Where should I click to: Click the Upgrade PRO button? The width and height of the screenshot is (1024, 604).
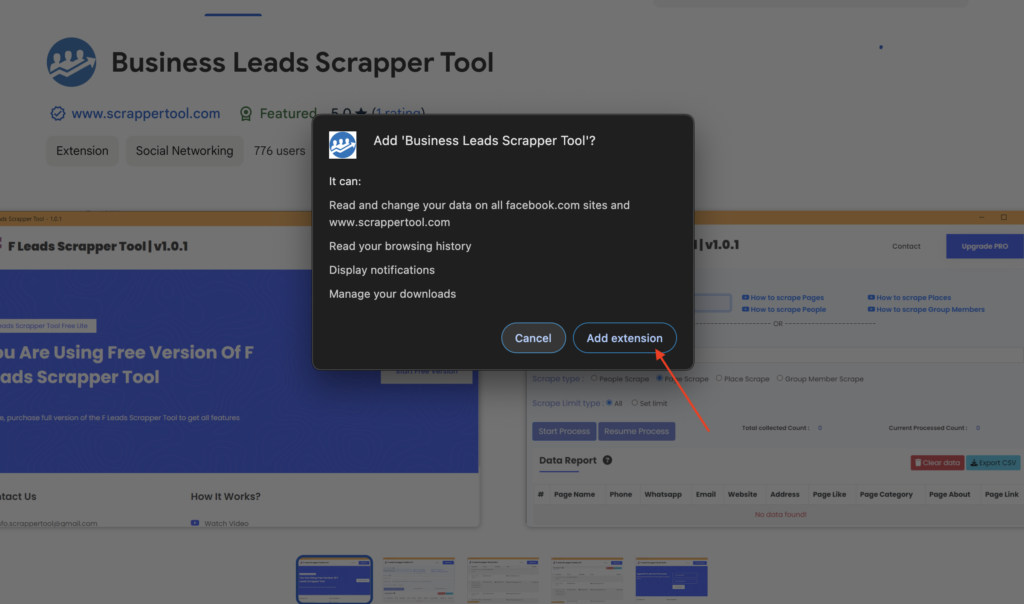[x=984, y=245]
